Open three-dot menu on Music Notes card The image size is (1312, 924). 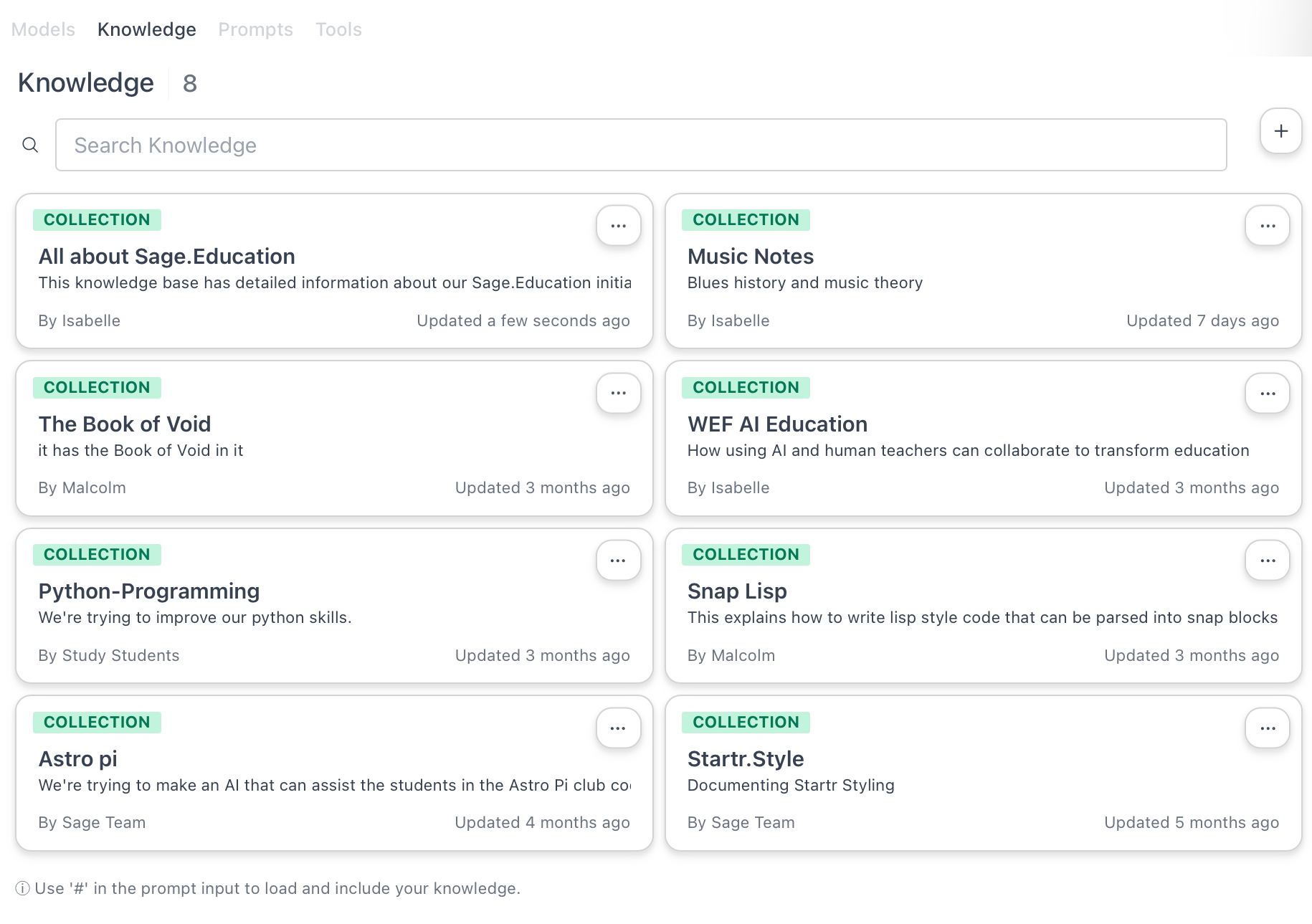(x=1267, y=226)
